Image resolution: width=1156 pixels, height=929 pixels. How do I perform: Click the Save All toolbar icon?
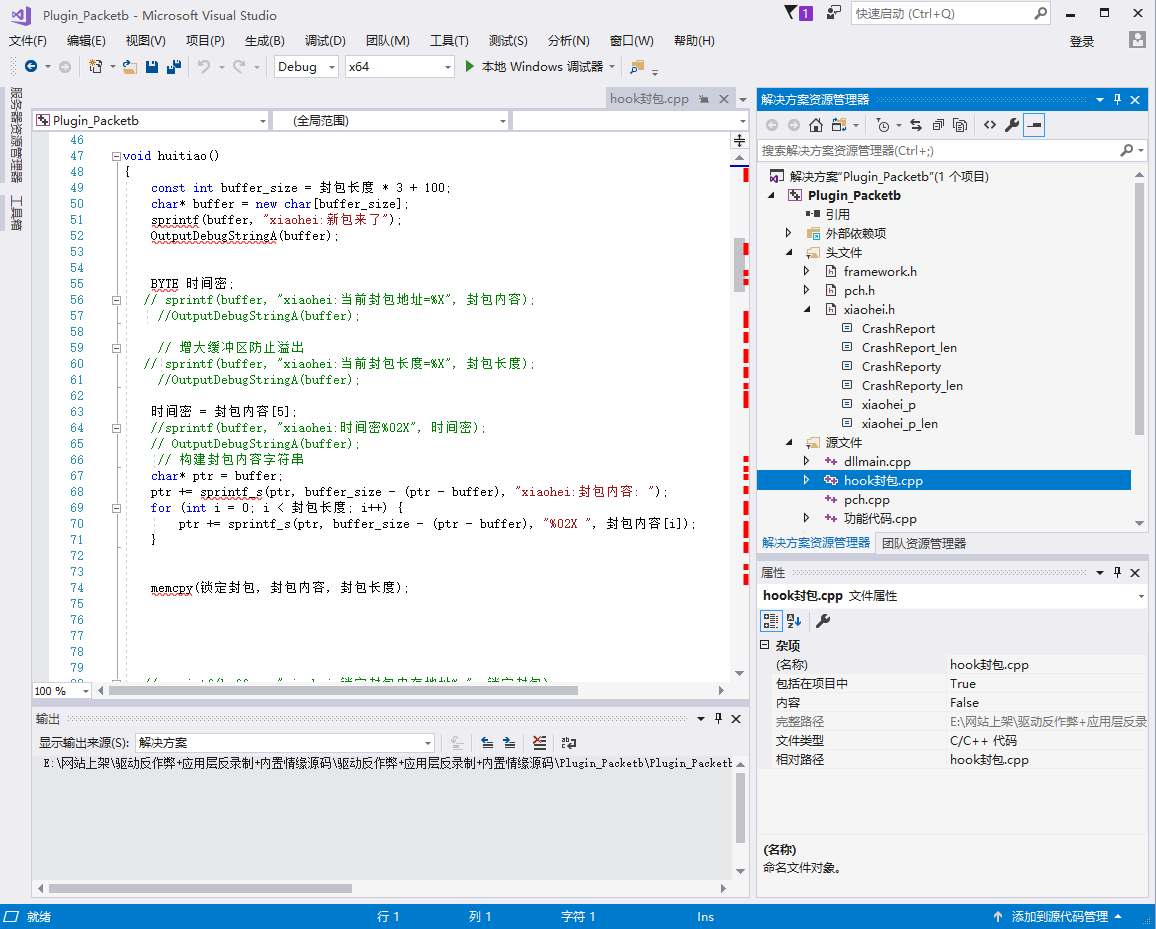173,67
